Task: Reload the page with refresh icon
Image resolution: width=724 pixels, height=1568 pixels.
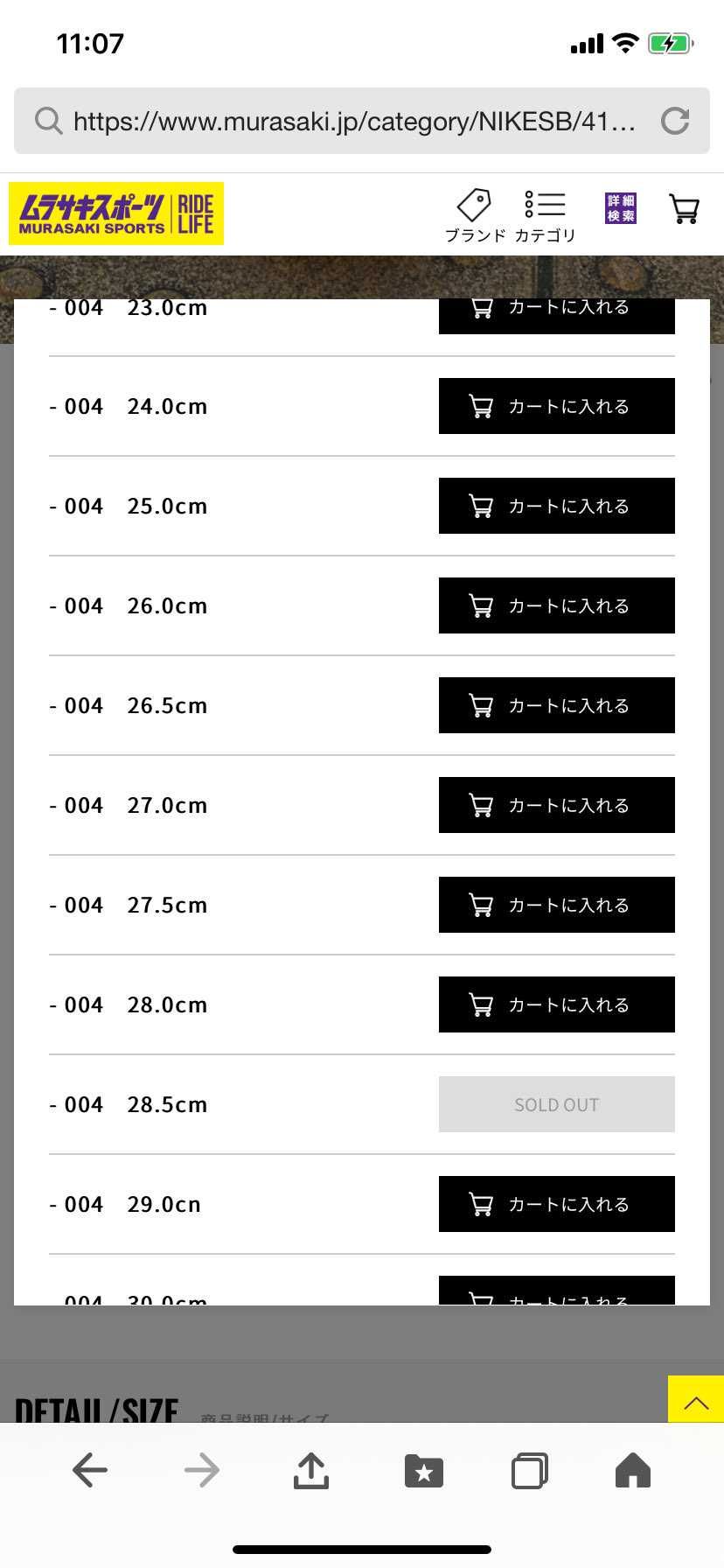Action: (675, 121)
